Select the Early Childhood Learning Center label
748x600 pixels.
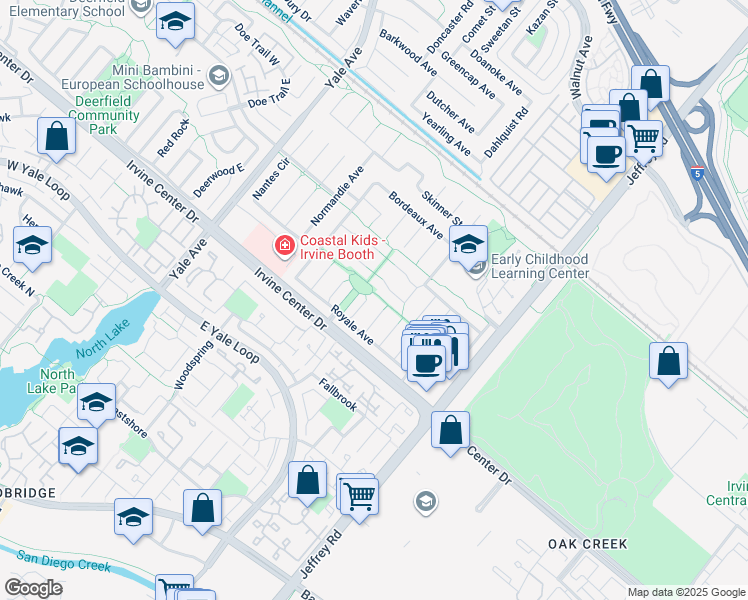(x=540, y=266)
